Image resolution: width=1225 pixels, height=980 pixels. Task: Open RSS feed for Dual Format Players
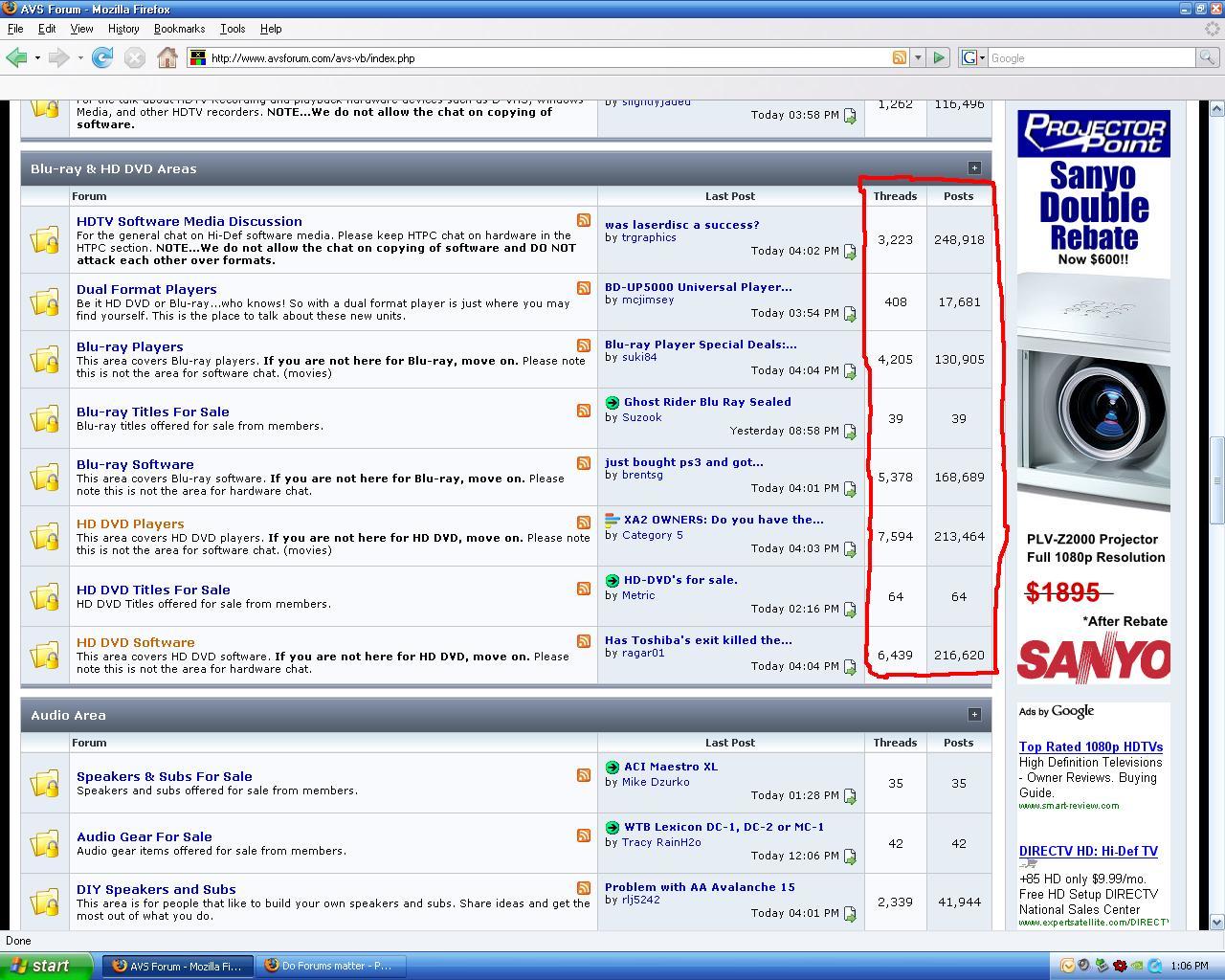583,288
